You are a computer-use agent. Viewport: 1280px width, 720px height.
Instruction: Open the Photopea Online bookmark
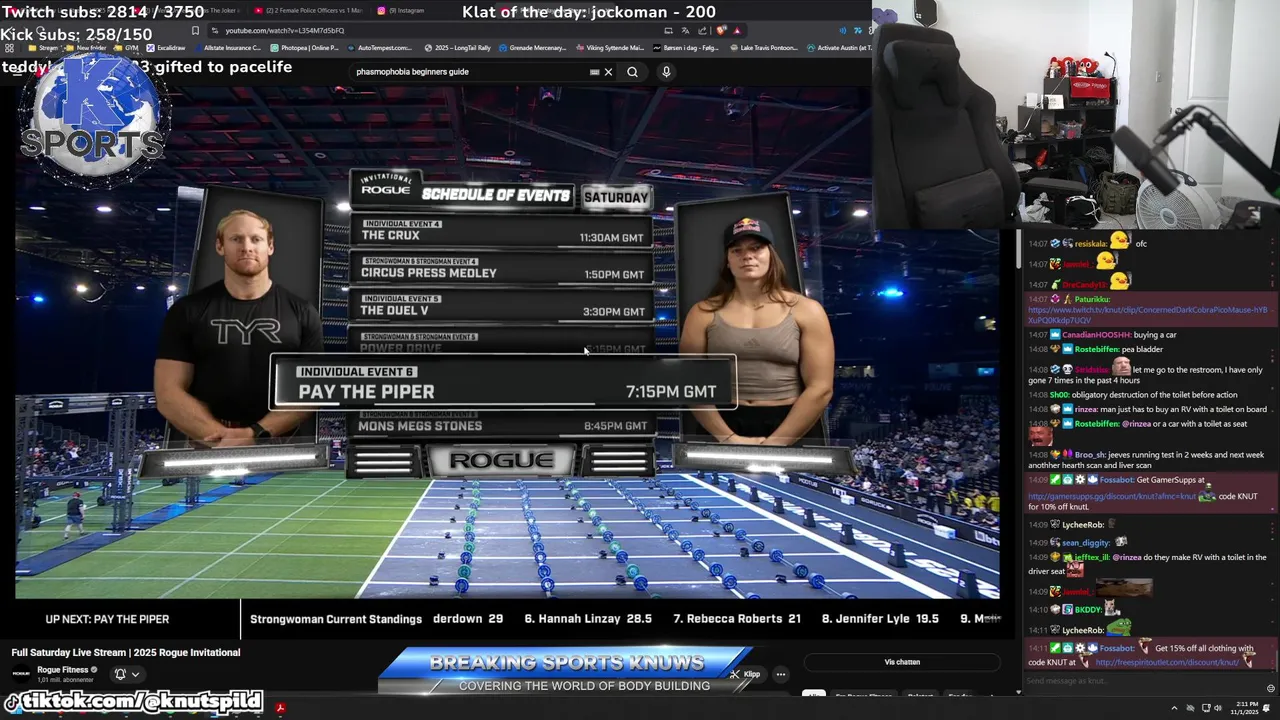[306, 48]
